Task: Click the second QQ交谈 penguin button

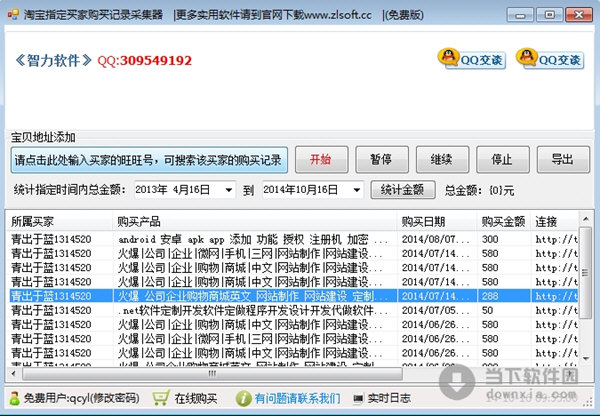Action: (x=550, y=59)
